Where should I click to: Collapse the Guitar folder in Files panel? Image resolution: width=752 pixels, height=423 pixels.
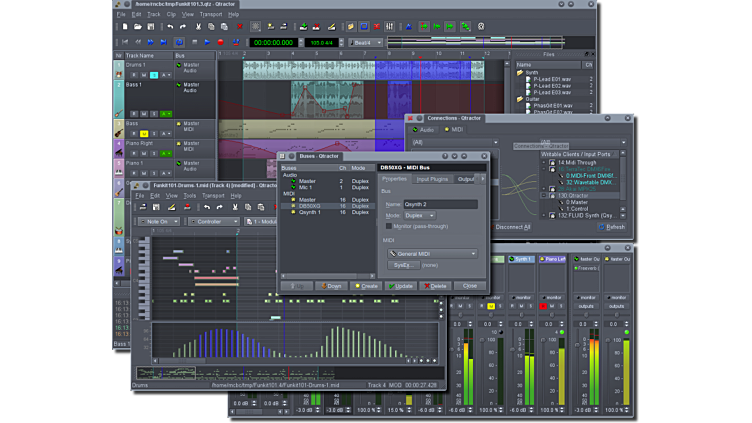520,99
